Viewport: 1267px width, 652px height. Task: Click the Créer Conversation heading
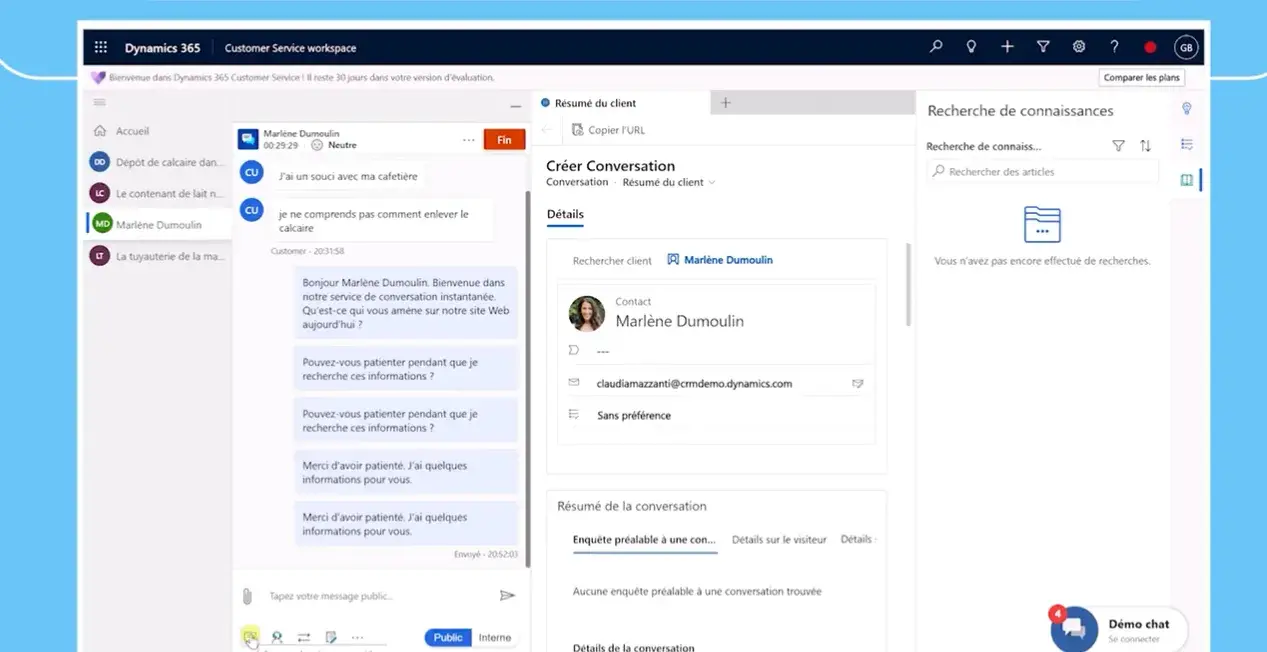[610, 166]
